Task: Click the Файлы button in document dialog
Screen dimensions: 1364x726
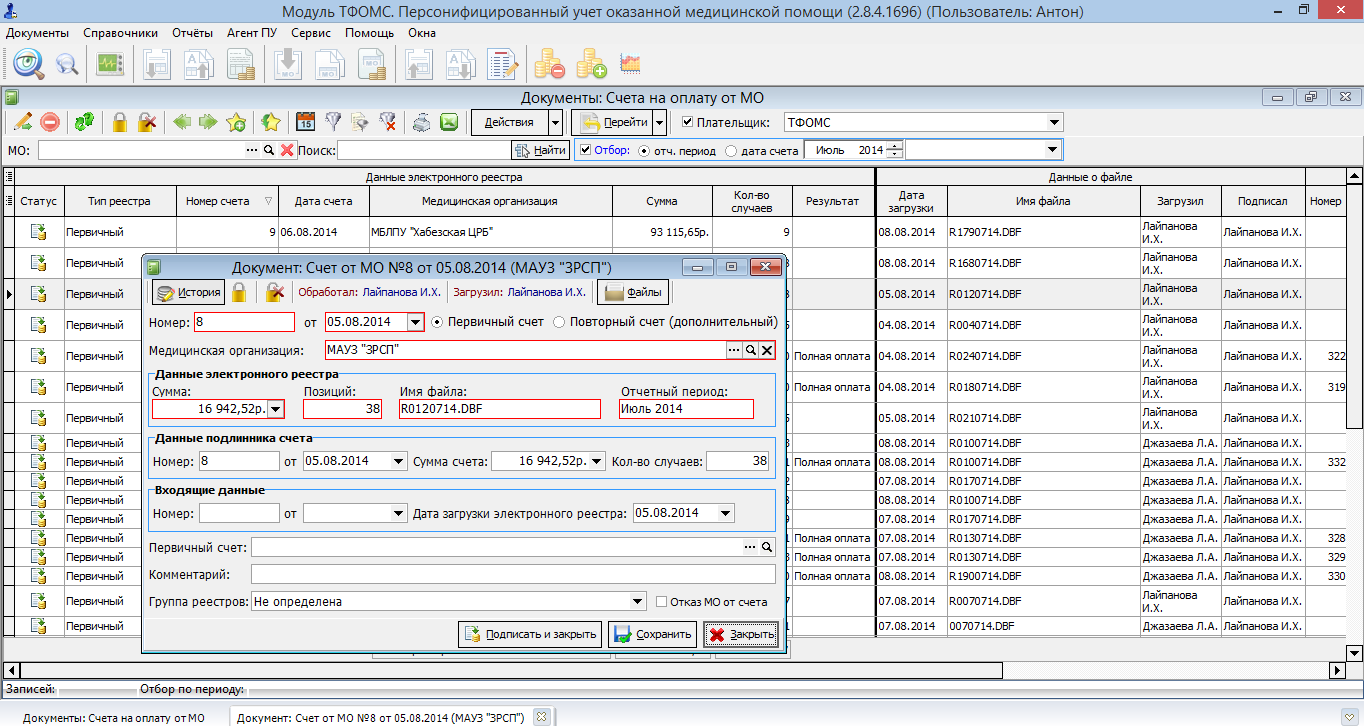Action: coord(634,292)
